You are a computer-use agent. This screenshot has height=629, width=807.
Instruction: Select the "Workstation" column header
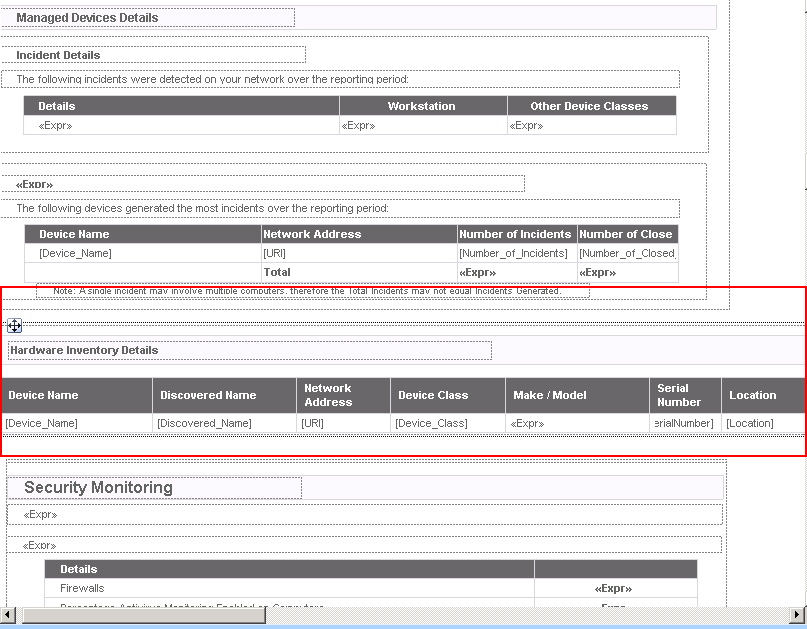coord(424,106)
